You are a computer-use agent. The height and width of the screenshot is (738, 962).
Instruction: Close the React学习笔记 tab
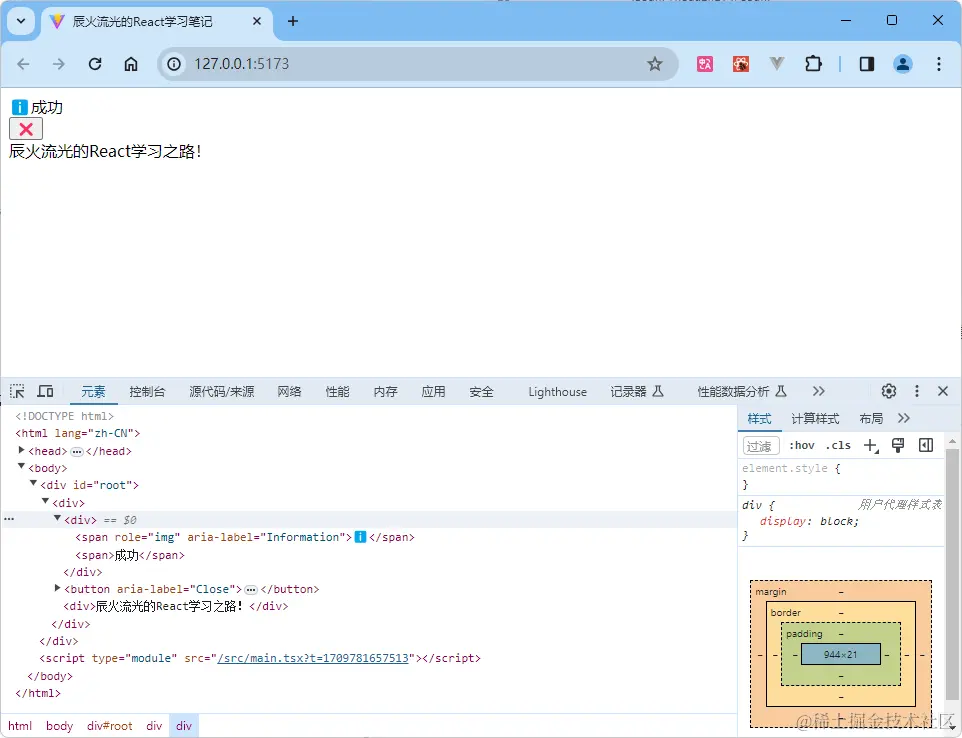tap(257, 21)
